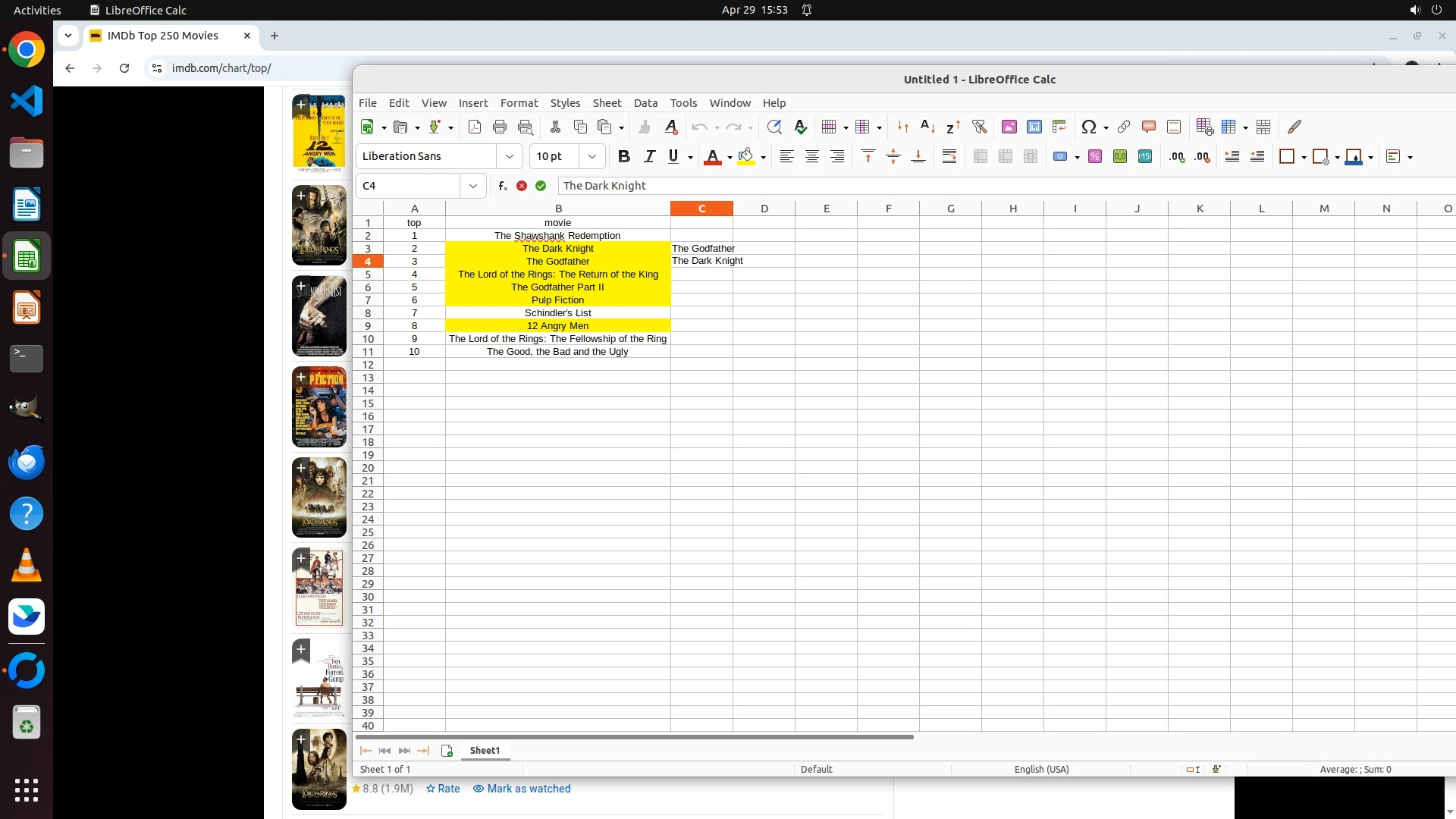Click the Insert Chart icon

pyautogui.click(x=1034, y=127)
